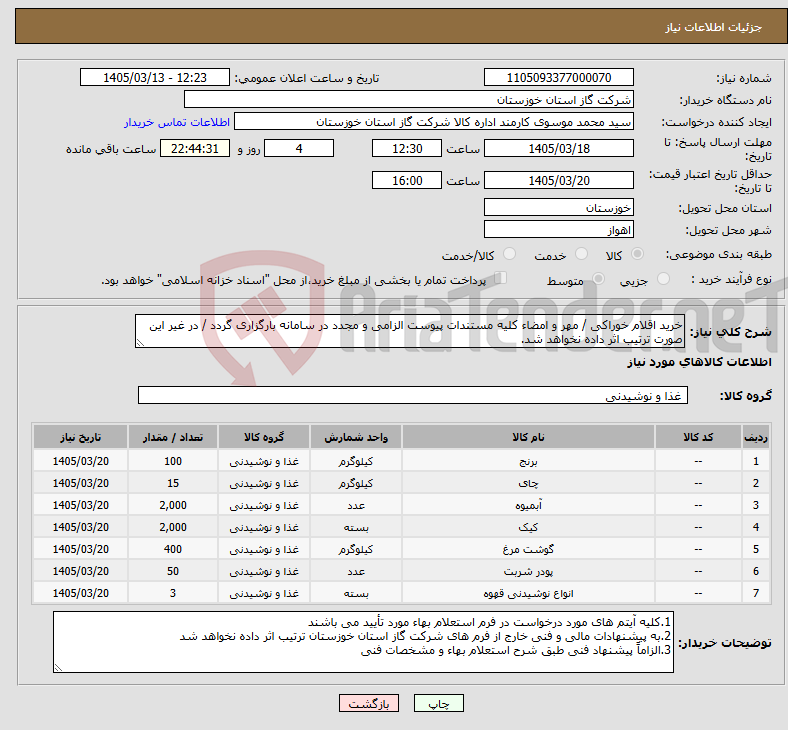This screenshot has height=730, width=788.
Task: Click the گروه کالا column header
Action: [264, 437]
